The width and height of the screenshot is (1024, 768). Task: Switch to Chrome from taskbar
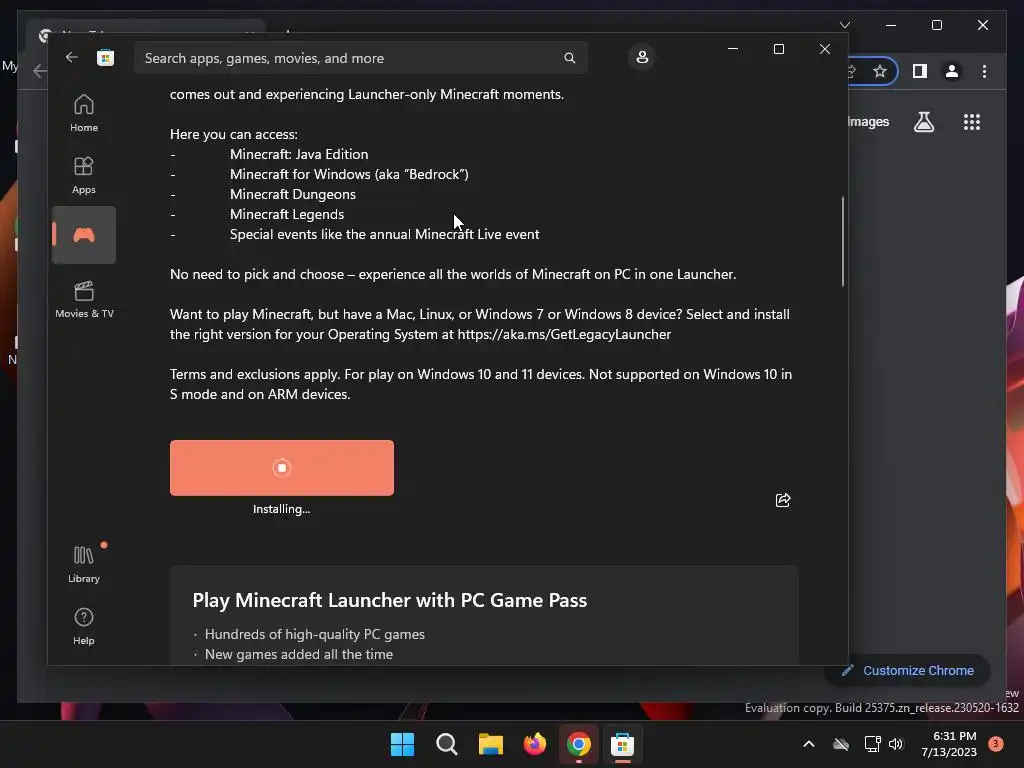click(x=579, y=744)
